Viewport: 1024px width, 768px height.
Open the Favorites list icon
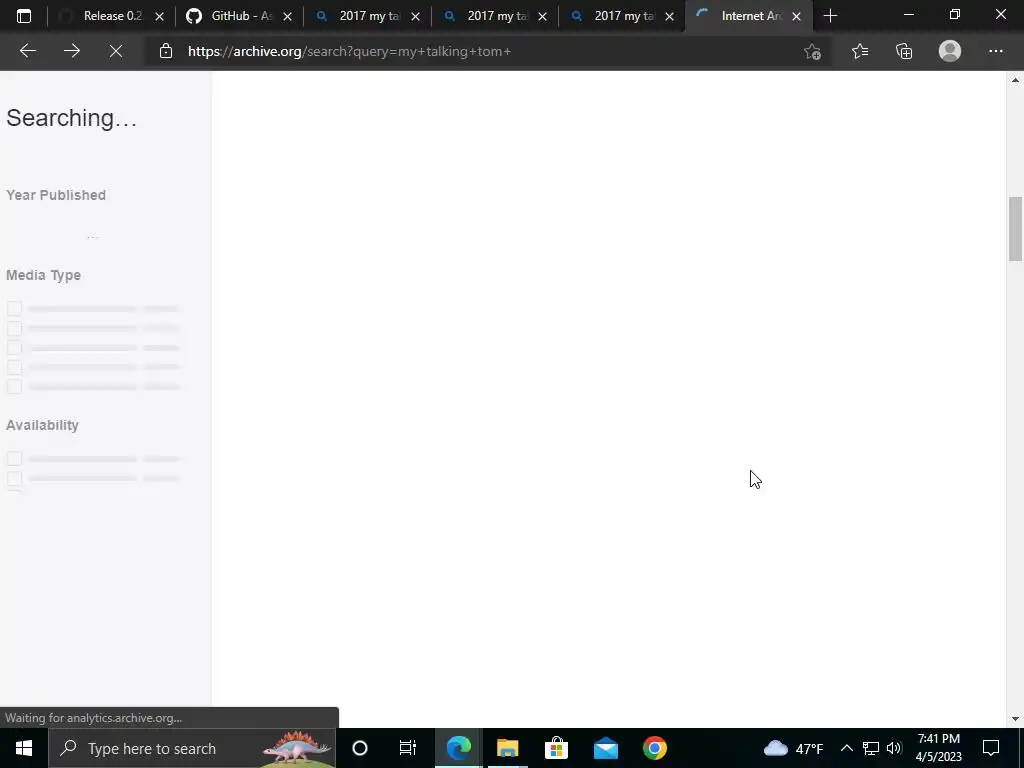pyautogui.click(x=860, y=51)
